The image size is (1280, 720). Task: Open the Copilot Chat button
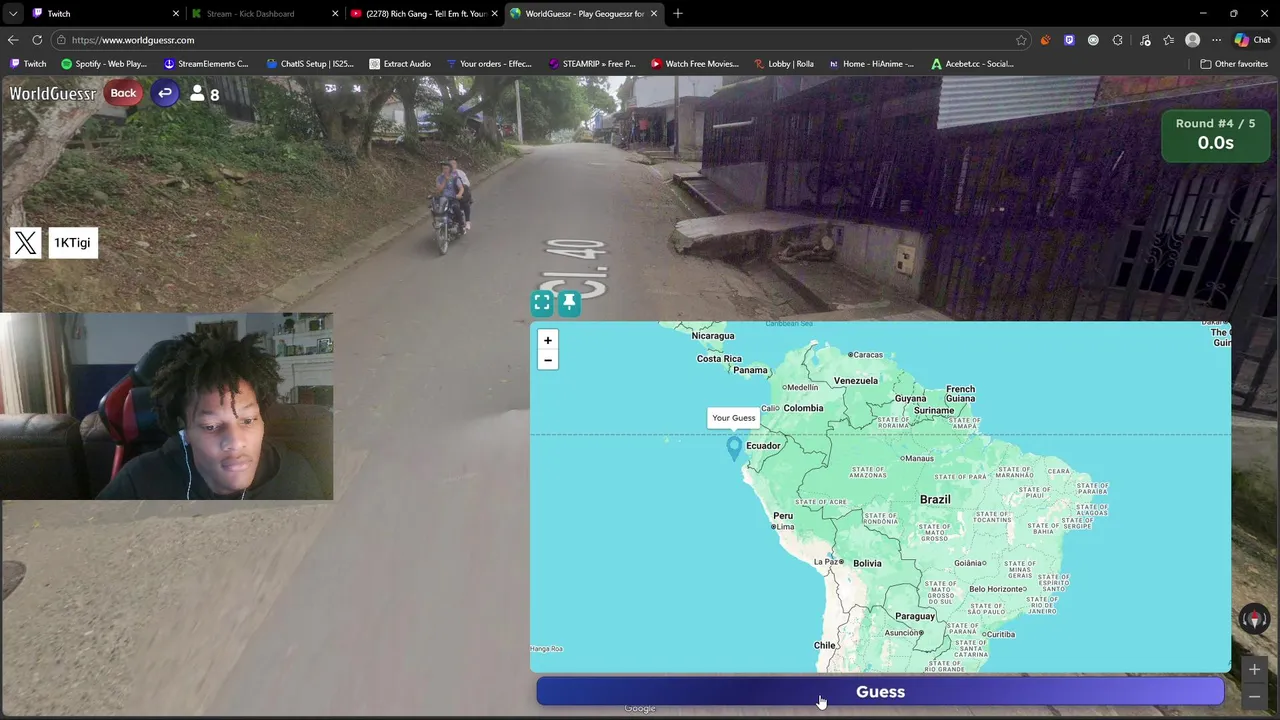pos(1252,40)
